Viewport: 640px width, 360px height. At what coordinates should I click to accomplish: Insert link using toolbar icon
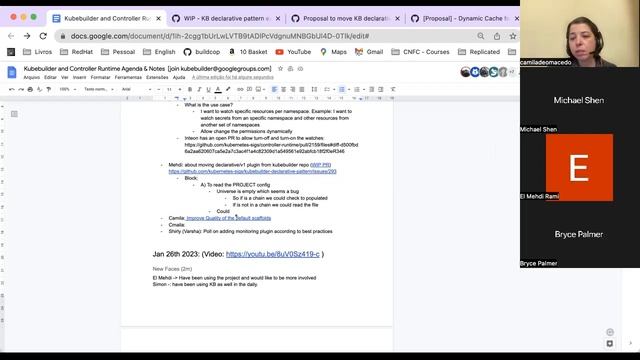click(240, 89)
